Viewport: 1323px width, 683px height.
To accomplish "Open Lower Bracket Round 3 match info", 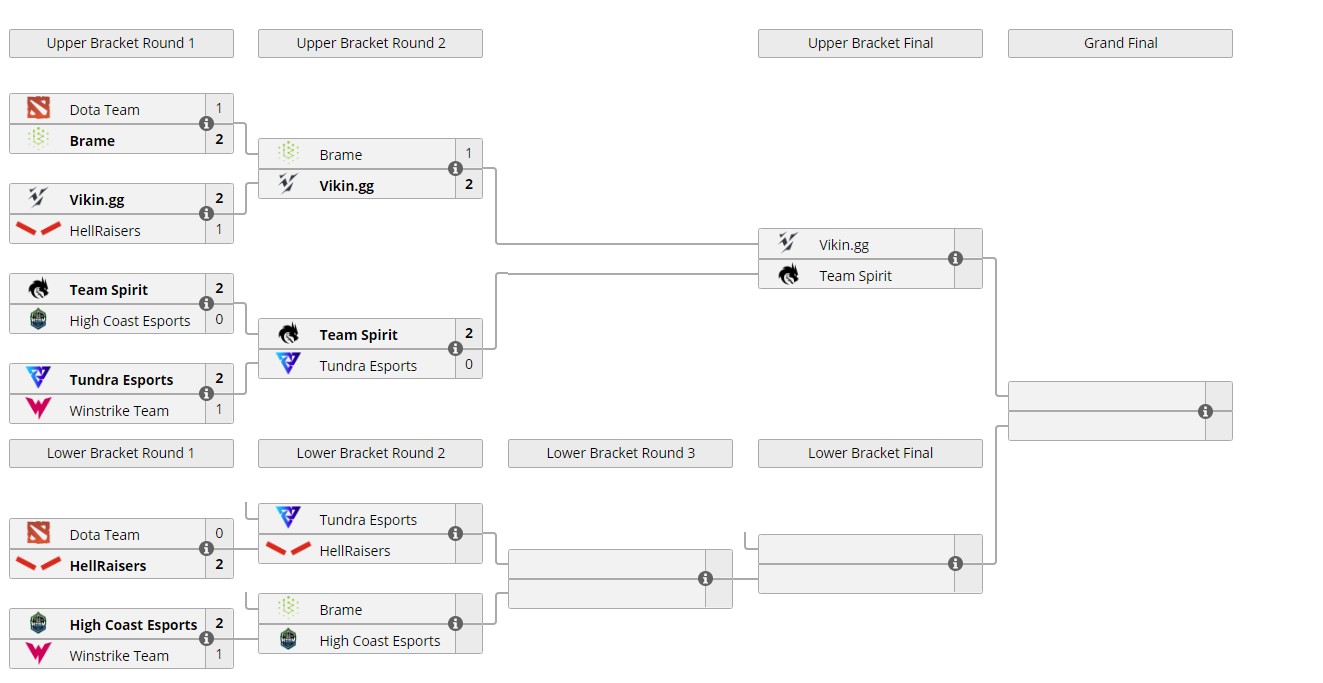I will (705, 579).
